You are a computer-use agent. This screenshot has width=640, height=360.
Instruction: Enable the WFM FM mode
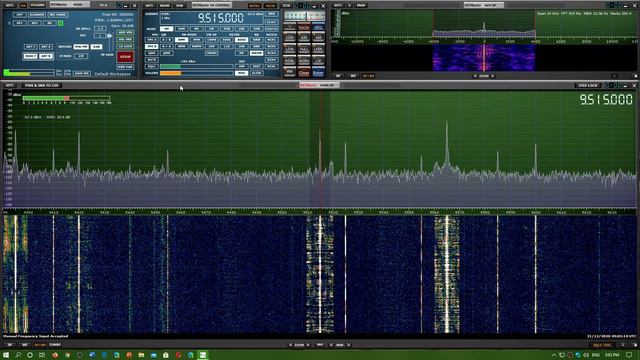pyautogui.click(x=182, y=47)
